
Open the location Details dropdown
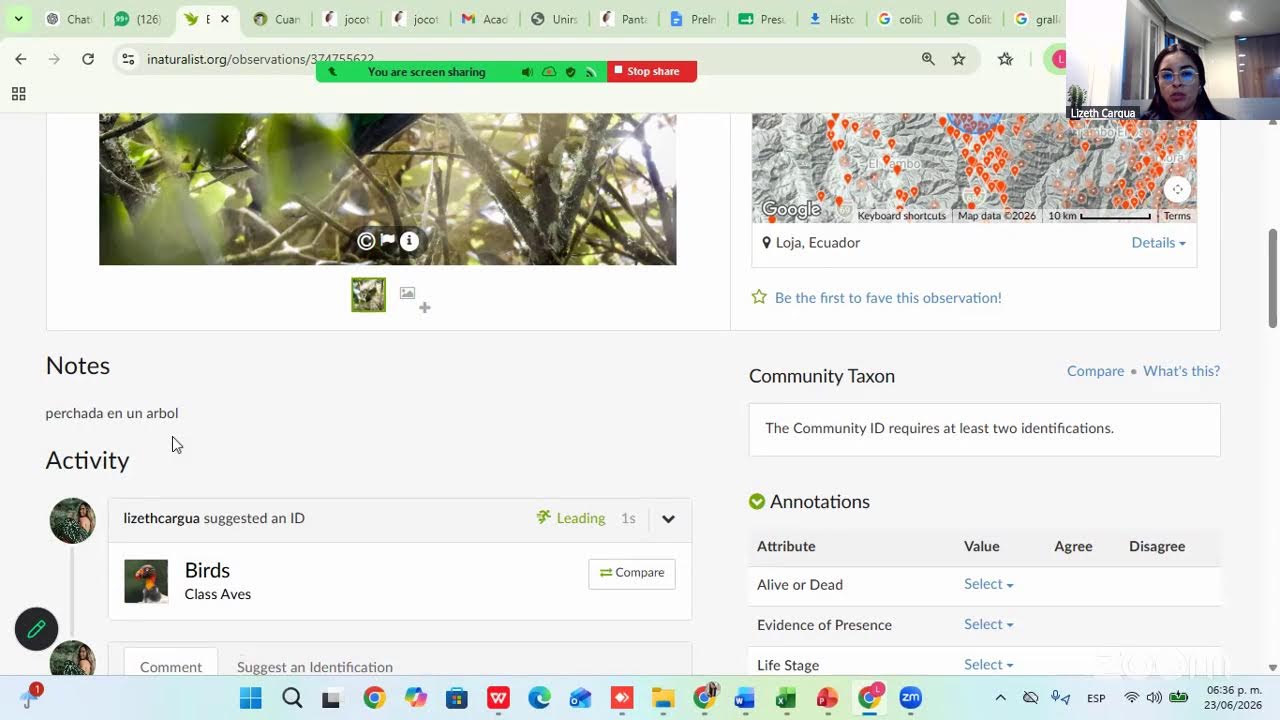[x=1158, y=242]
